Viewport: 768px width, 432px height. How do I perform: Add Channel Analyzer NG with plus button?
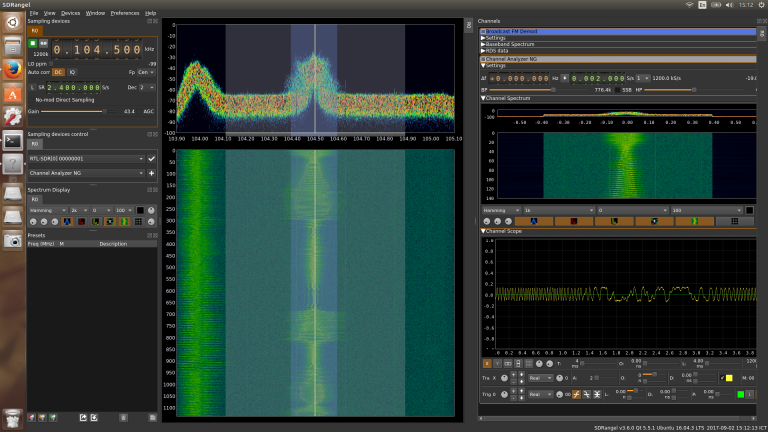tap(152, 173)
